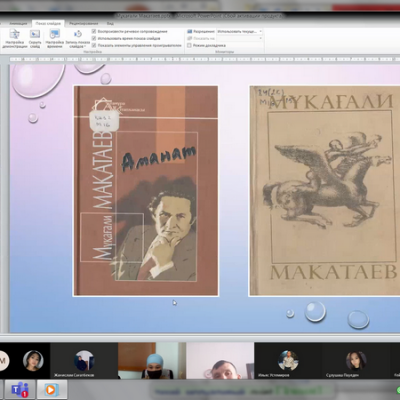Open the Вид ribbon tab
This screenshot has height=400, width=400.
[110, 24]
